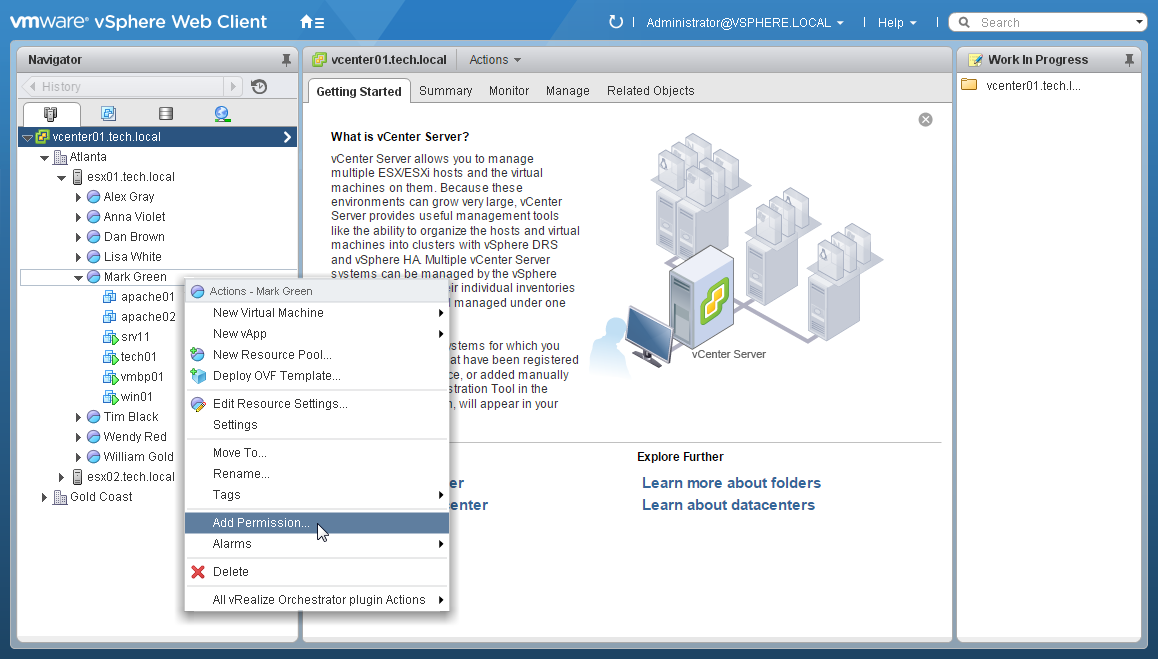Screen dimensions: 1158x659
Task: Switch to Storage view icon
Action: click(166, 114)
